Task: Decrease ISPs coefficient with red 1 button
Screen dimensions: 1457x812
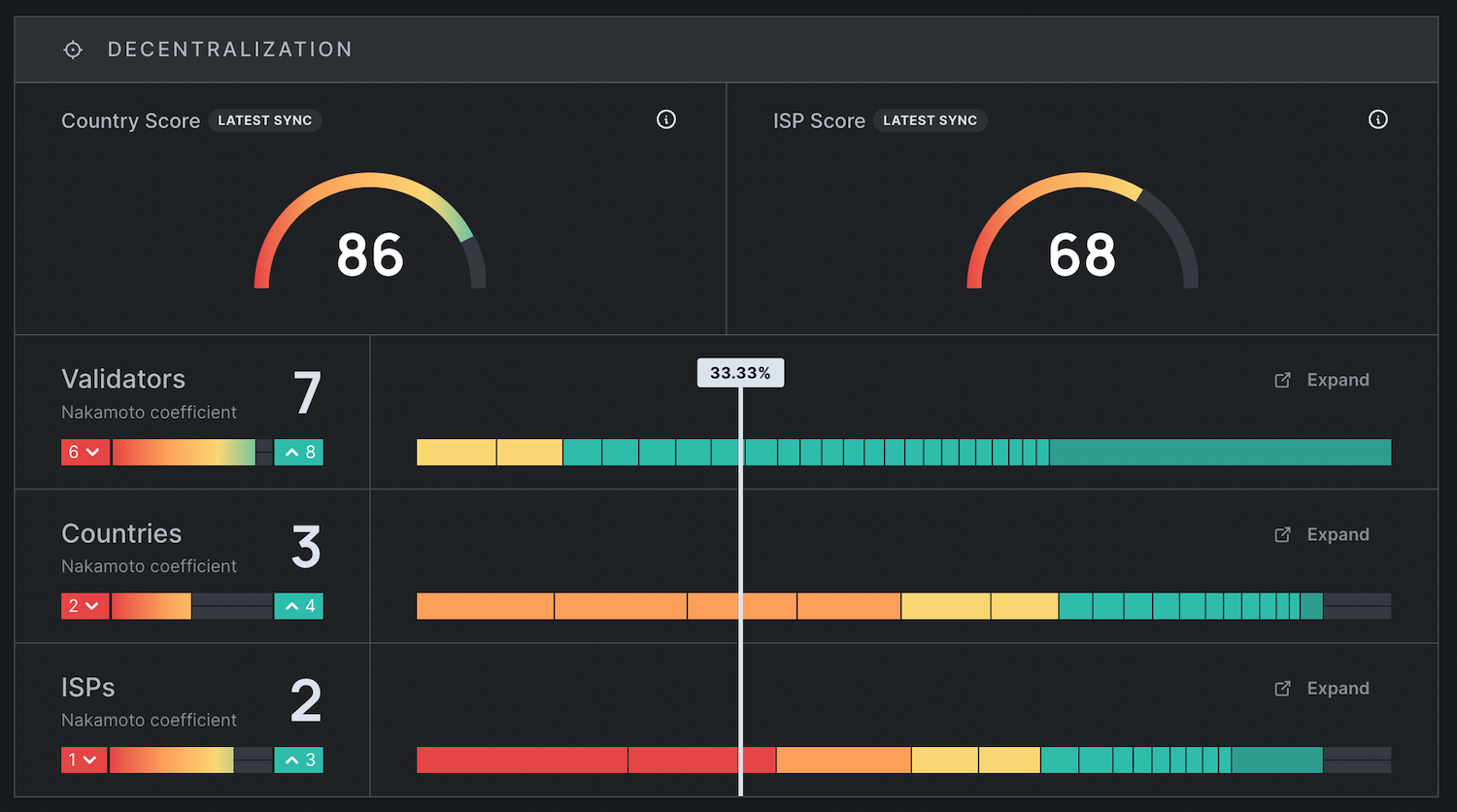Action: click(x=84, y=760)
